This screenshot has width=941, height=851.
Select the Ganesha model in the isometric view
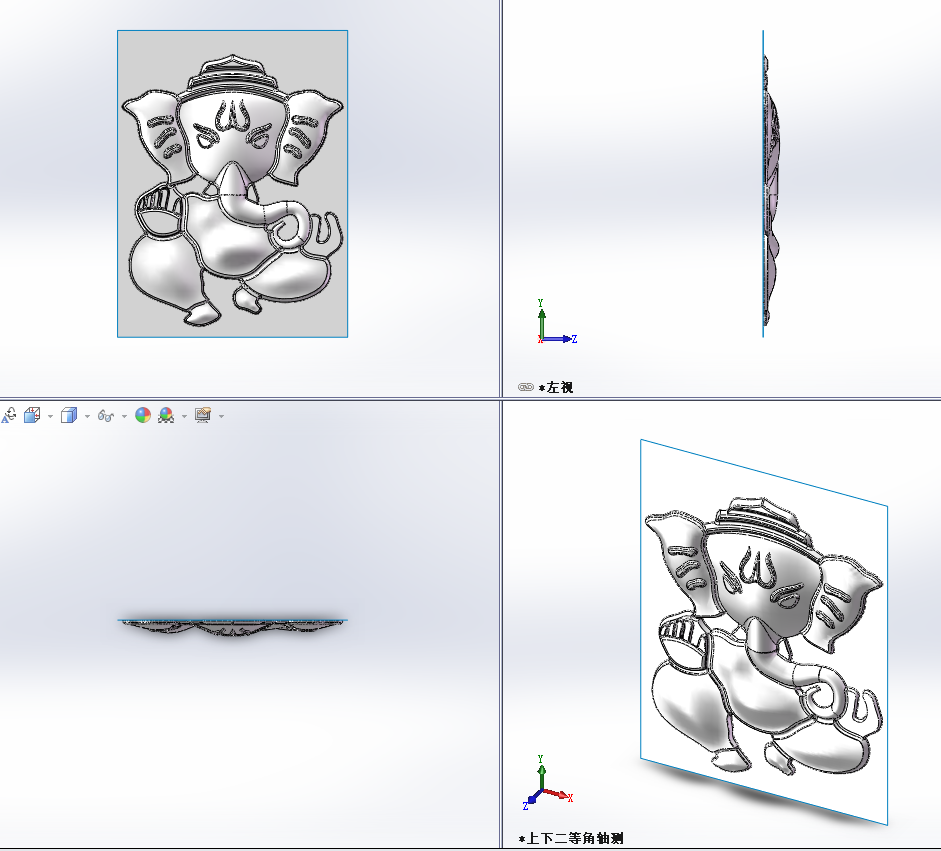click(763, 635)
